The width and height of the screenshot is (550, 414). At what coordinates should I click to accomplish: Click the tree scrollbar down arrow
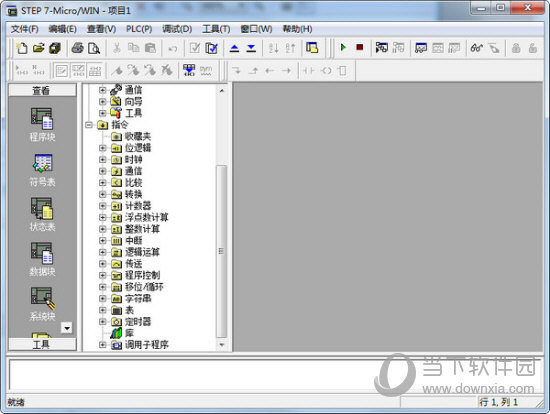pos(222,345)
